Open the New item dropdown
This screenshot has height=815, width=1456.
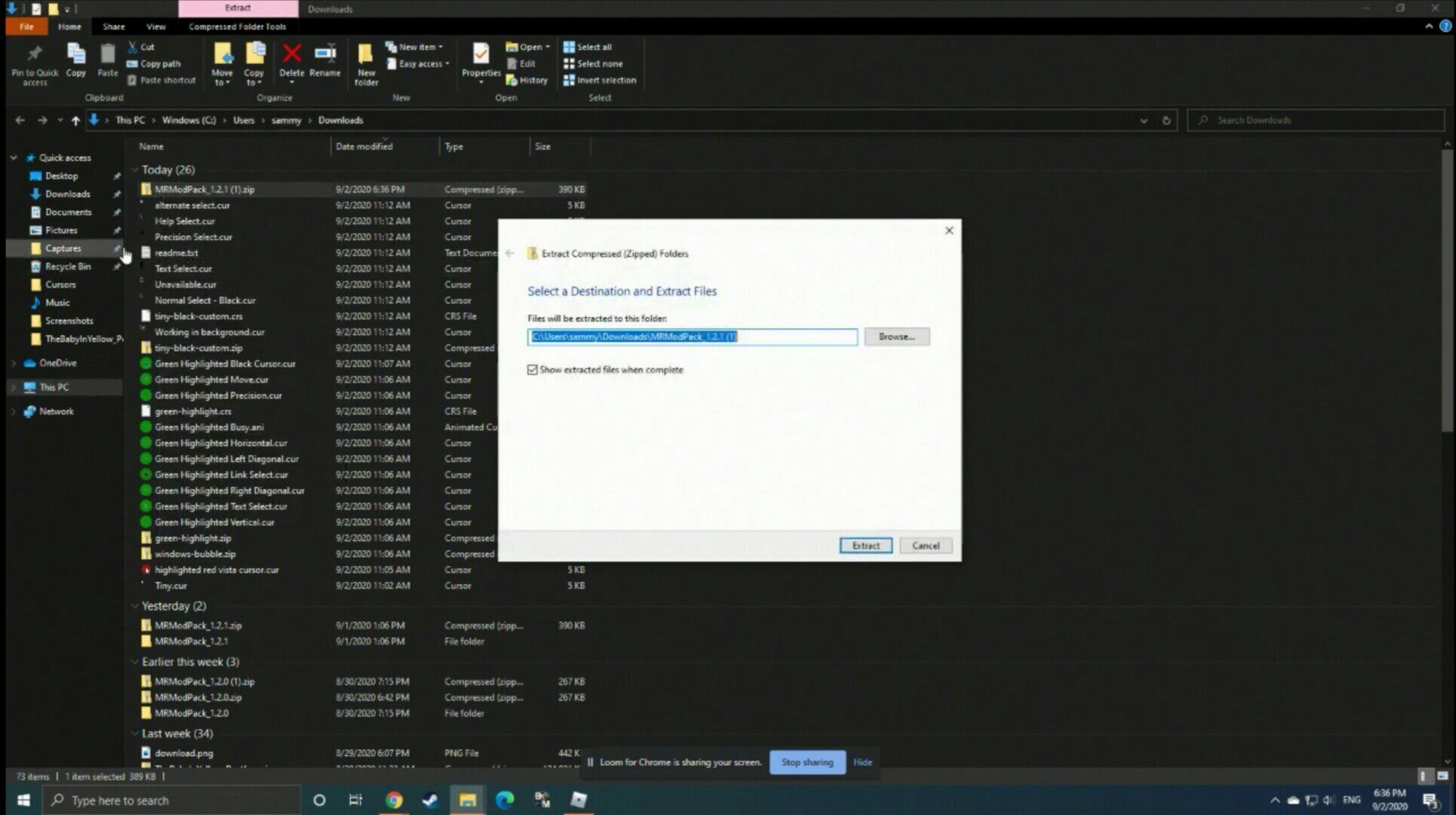(x=419, y=47)
